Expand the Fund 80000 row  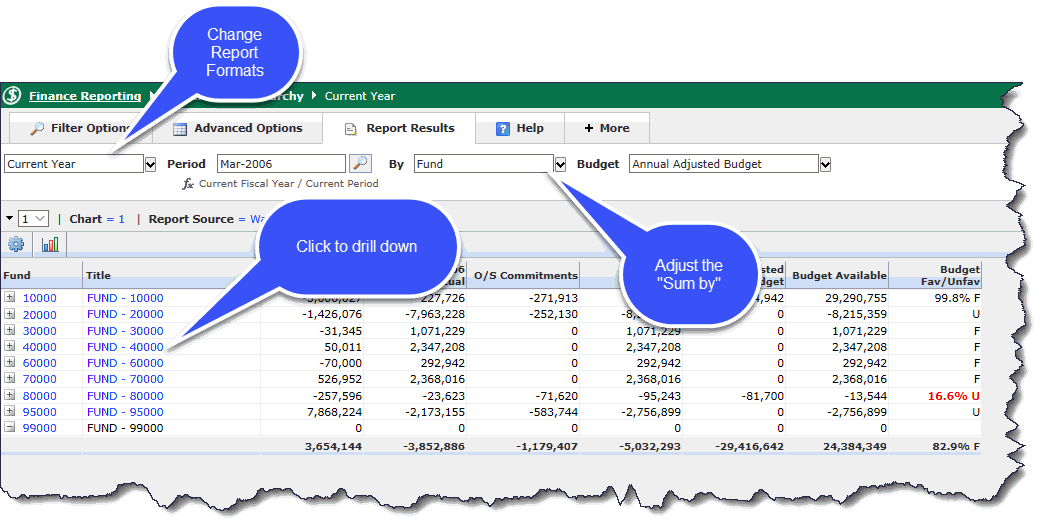point(10,396)
